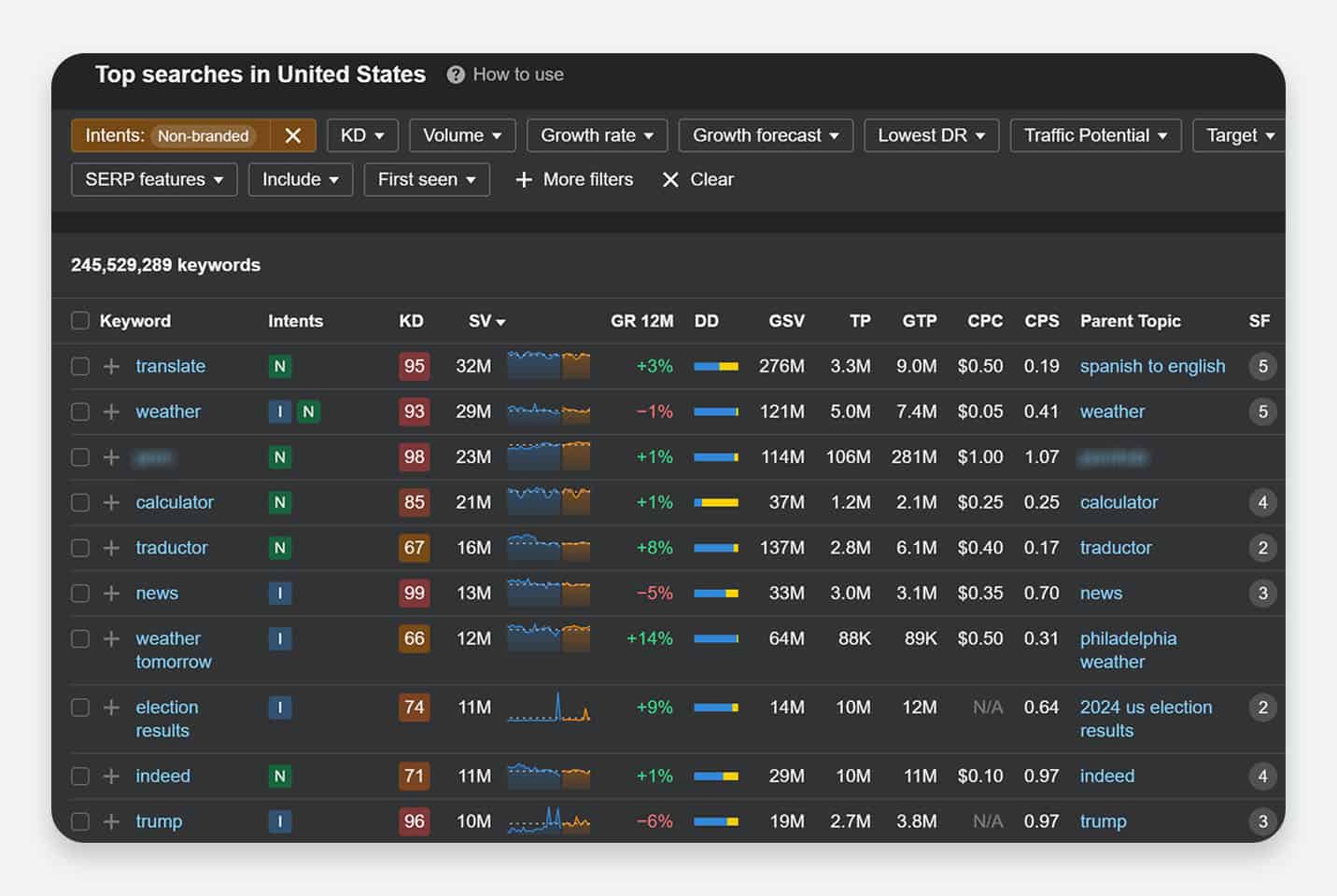Viewport: 1337px width, 896px height.
Task: Open the translate keyword link
Action: point(170,366)
